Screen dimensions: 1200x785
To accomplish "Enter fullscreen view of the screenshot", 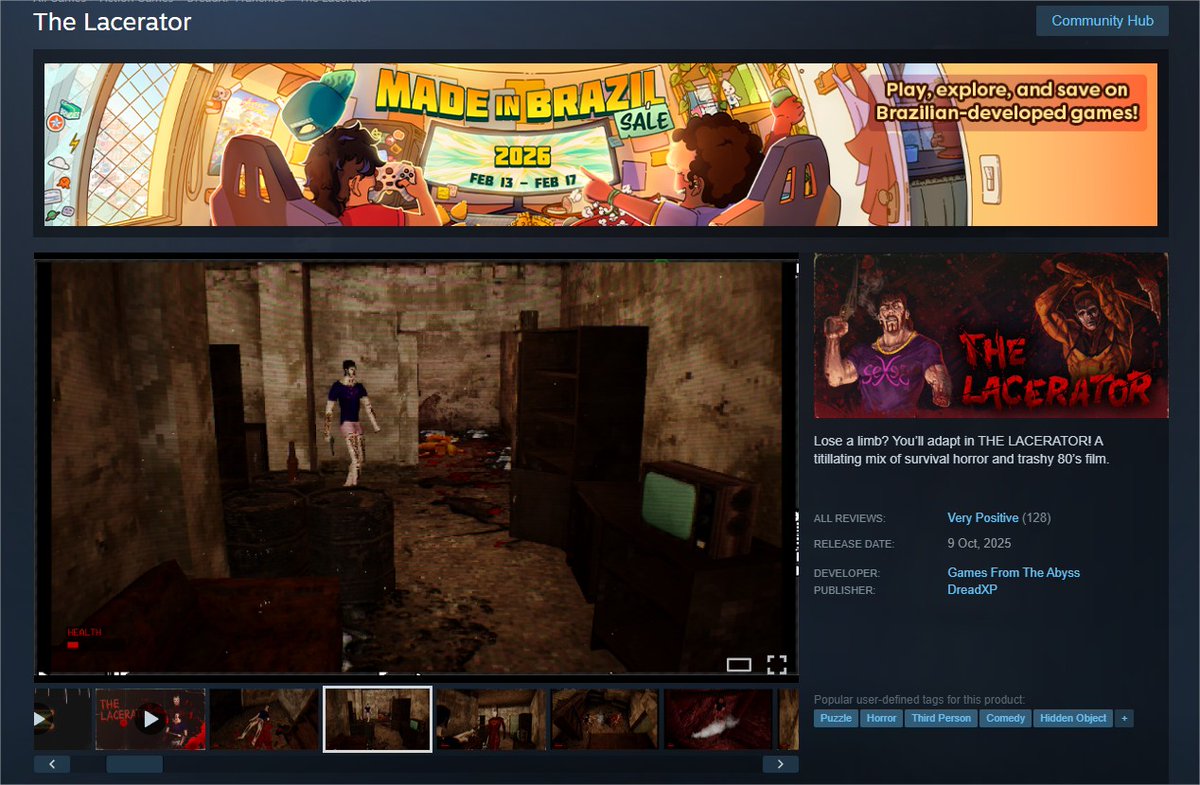I will (x=777, y=664).
